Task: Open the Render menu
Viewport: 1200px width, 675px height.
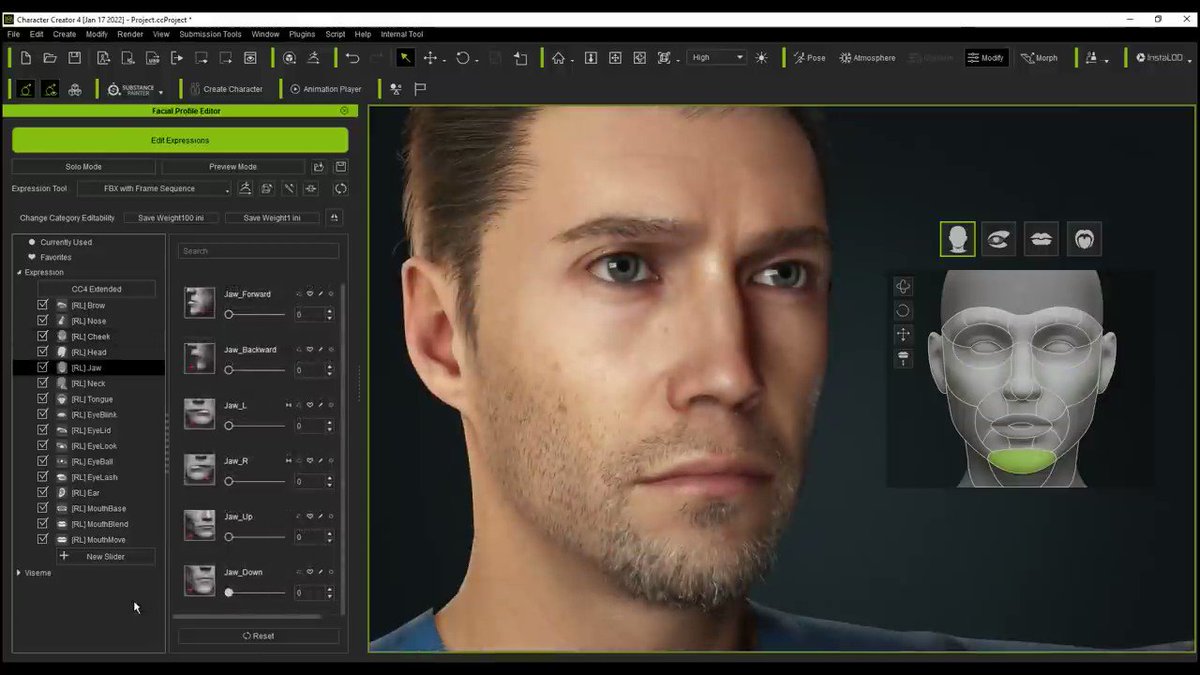Action: click(130, 34)
